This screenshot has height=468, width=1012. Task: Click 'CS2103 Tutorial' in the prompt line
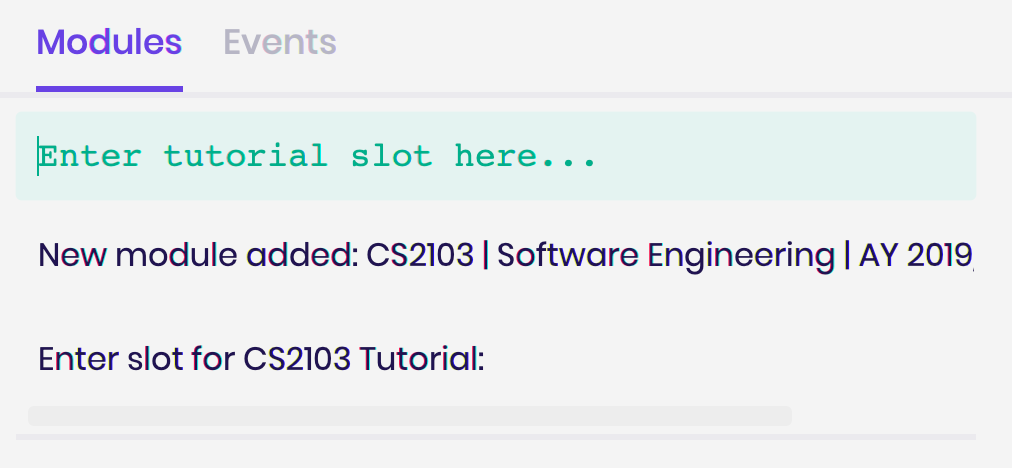[361, 359]
